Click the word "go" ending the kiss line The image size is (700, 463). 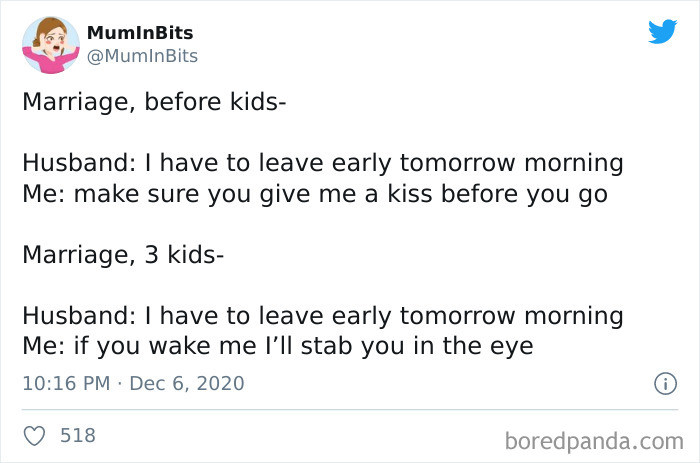tap(591, 194)
